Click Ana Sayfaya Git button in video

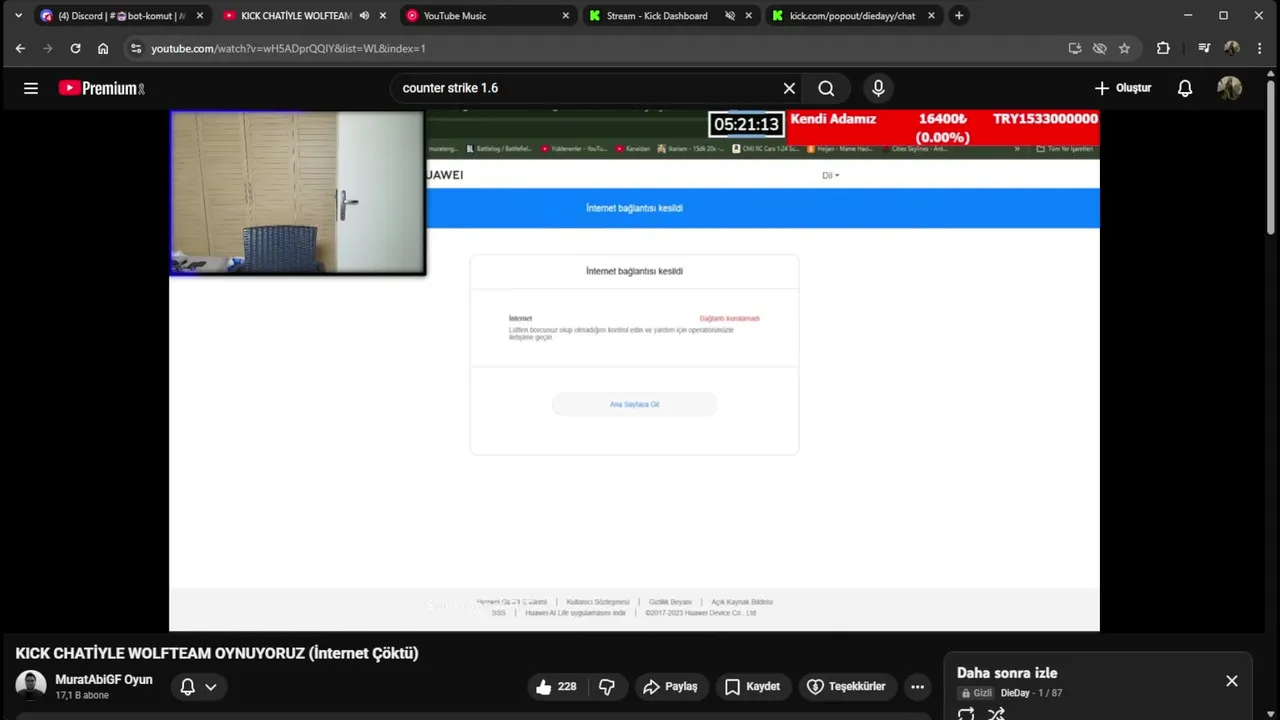634,404
